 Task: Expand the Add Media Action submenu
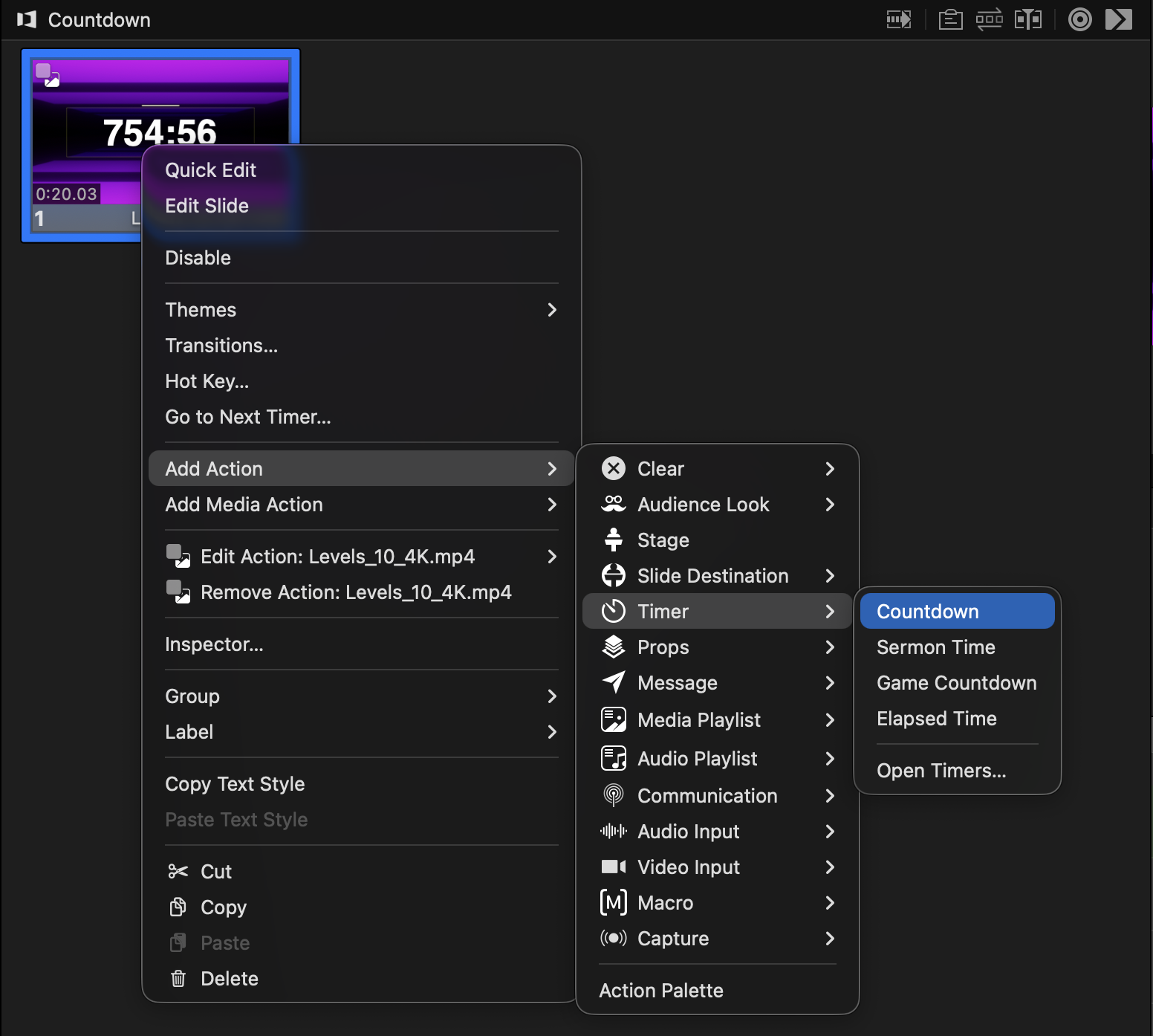[x=552, y=504]
